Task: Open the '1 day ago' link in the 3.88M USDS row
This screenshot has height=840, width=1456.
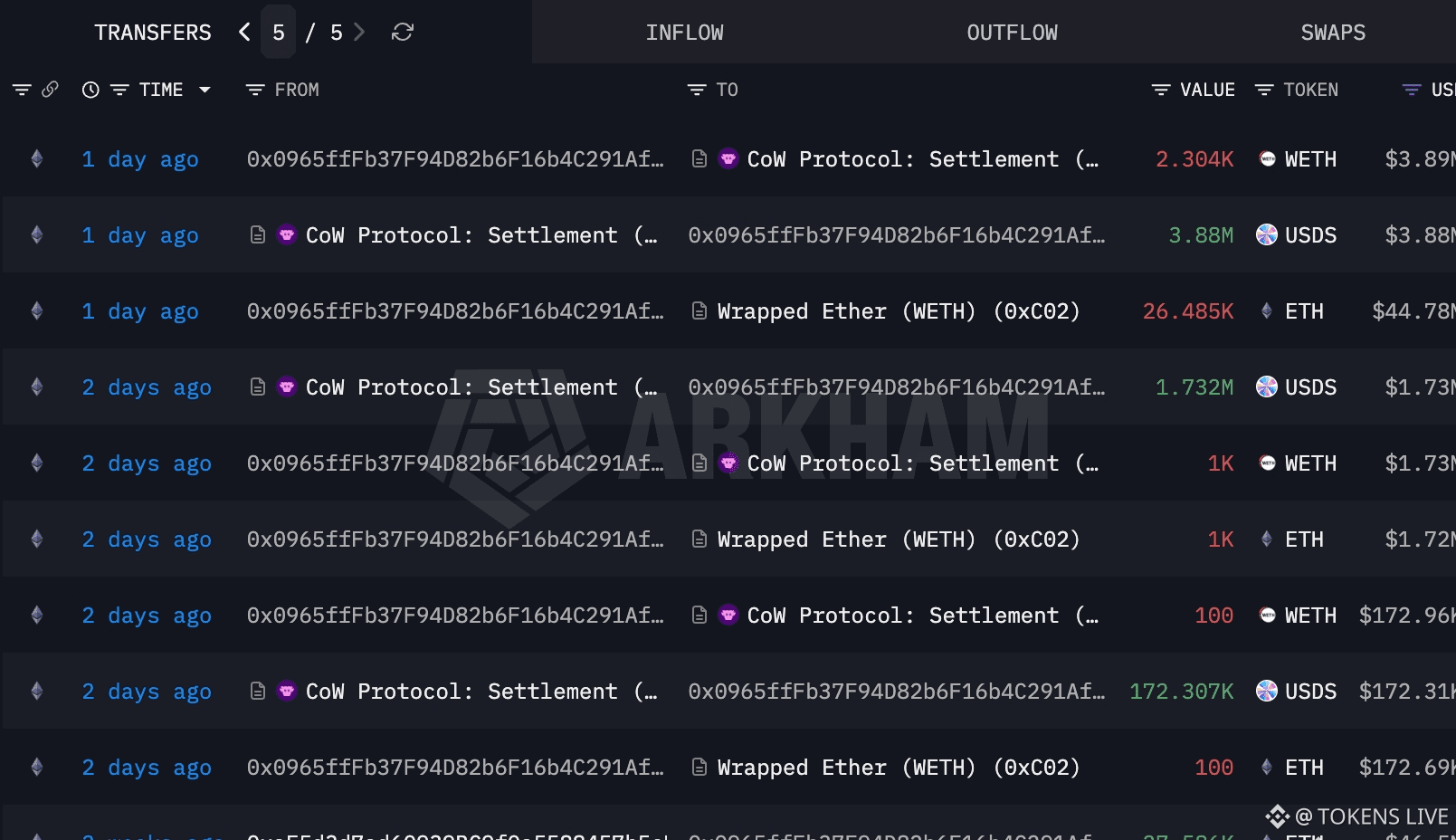Action: [x=140, y=235]
